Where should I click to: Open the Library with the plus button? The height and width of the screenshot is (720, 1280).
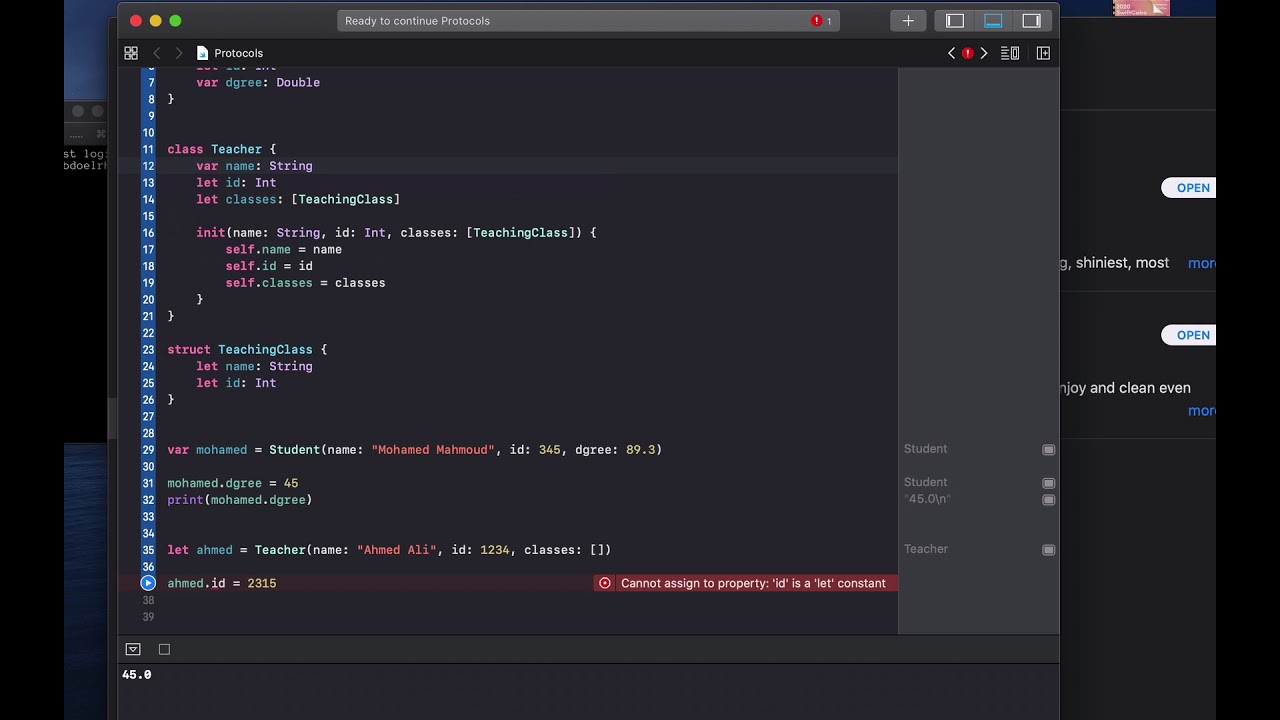coord(908,21)
